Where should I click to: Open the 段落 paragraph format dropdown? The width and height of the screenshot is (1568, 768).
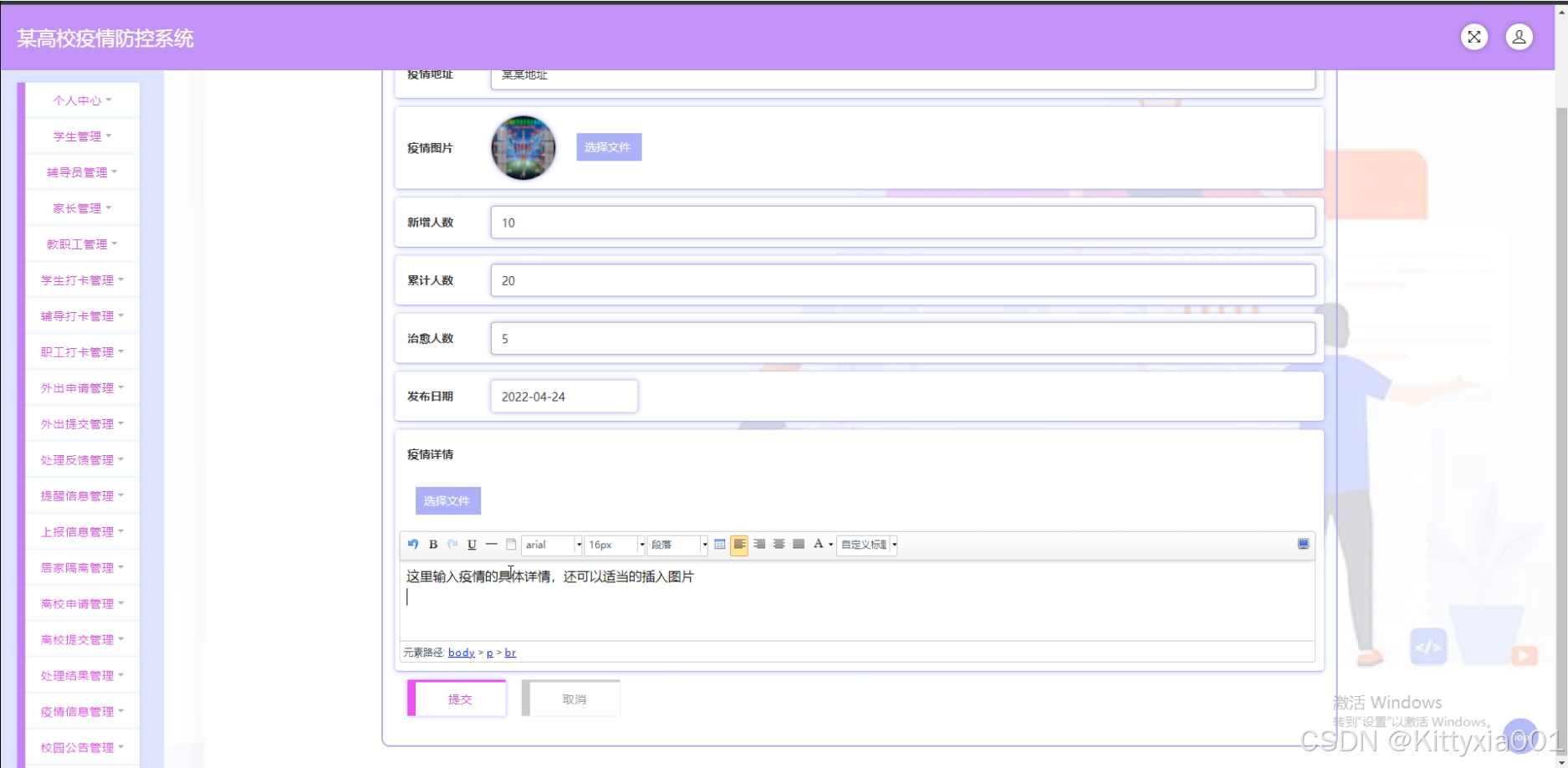pyautogui.click(x=678, y=545)
